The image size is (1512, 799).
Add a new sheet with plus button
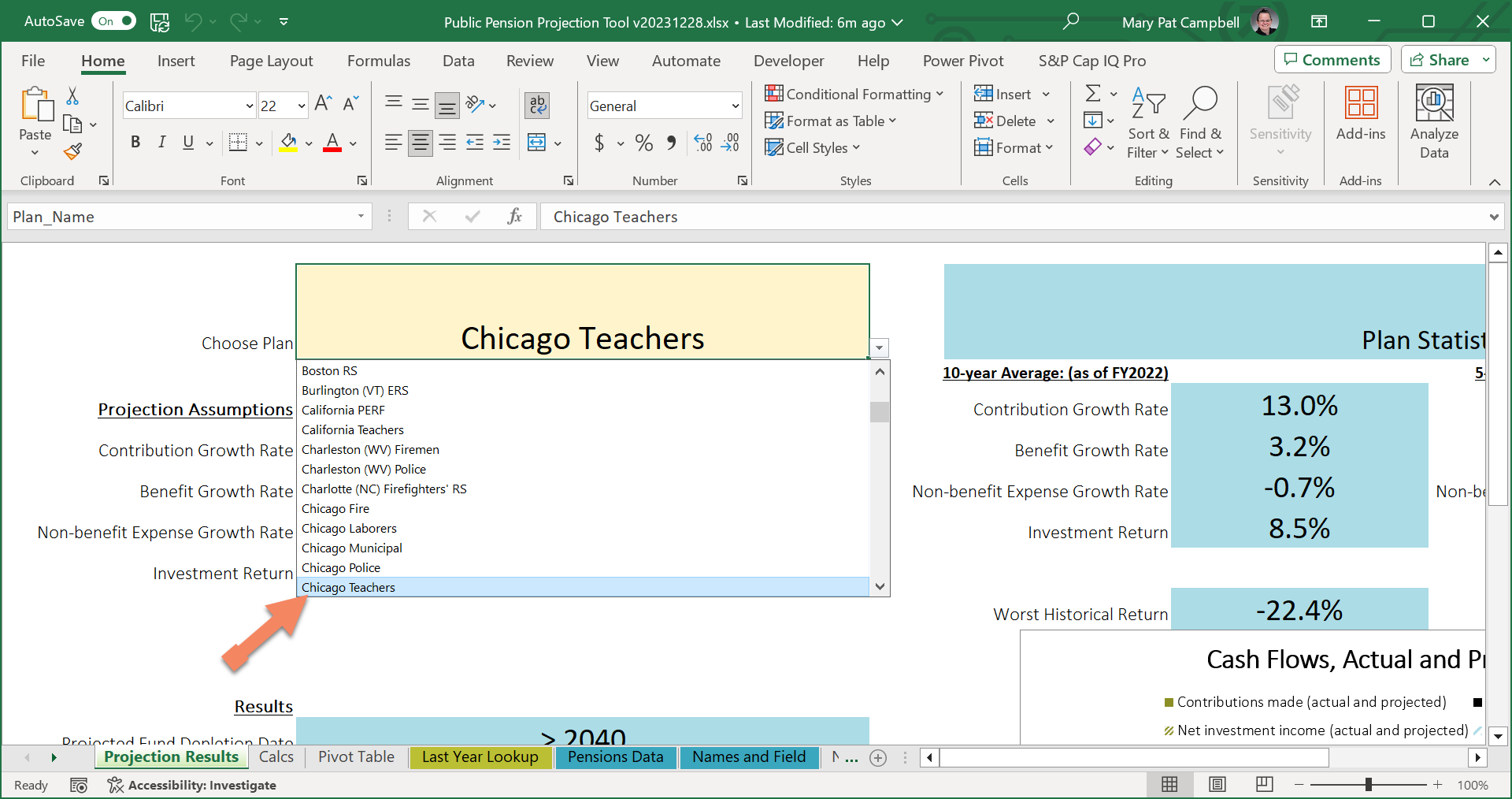click(878, 757)
